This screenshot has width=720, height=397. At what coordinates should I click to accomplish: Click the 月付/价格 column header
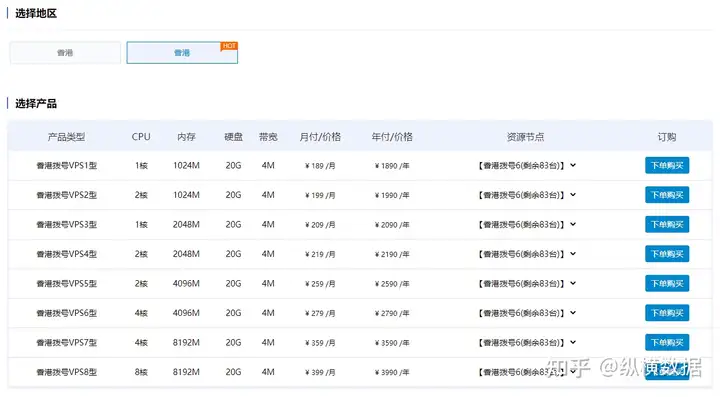[x=320, y=137]
